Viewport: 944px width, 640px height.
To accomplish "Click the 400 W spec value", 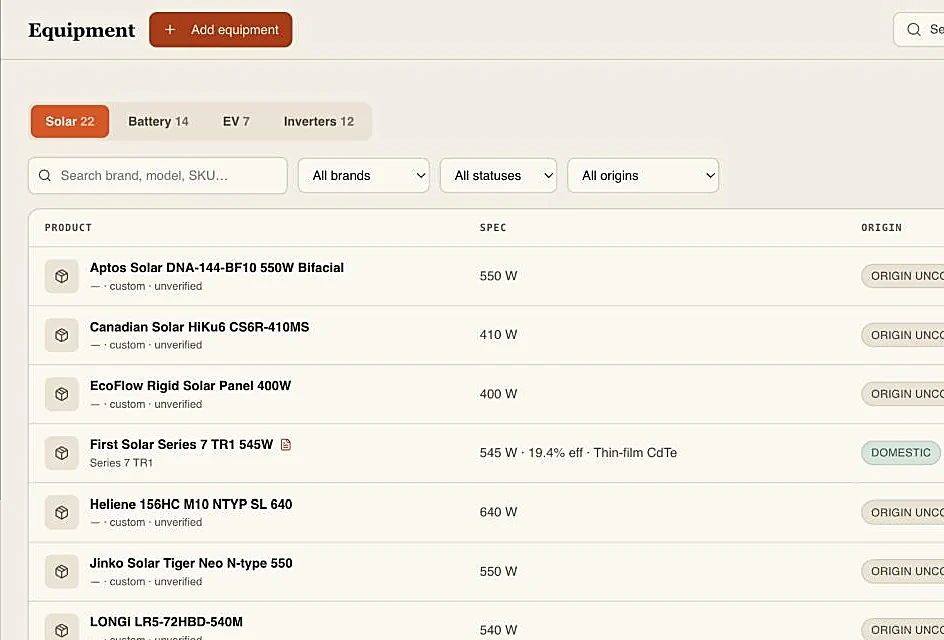I will click(498, 394).
